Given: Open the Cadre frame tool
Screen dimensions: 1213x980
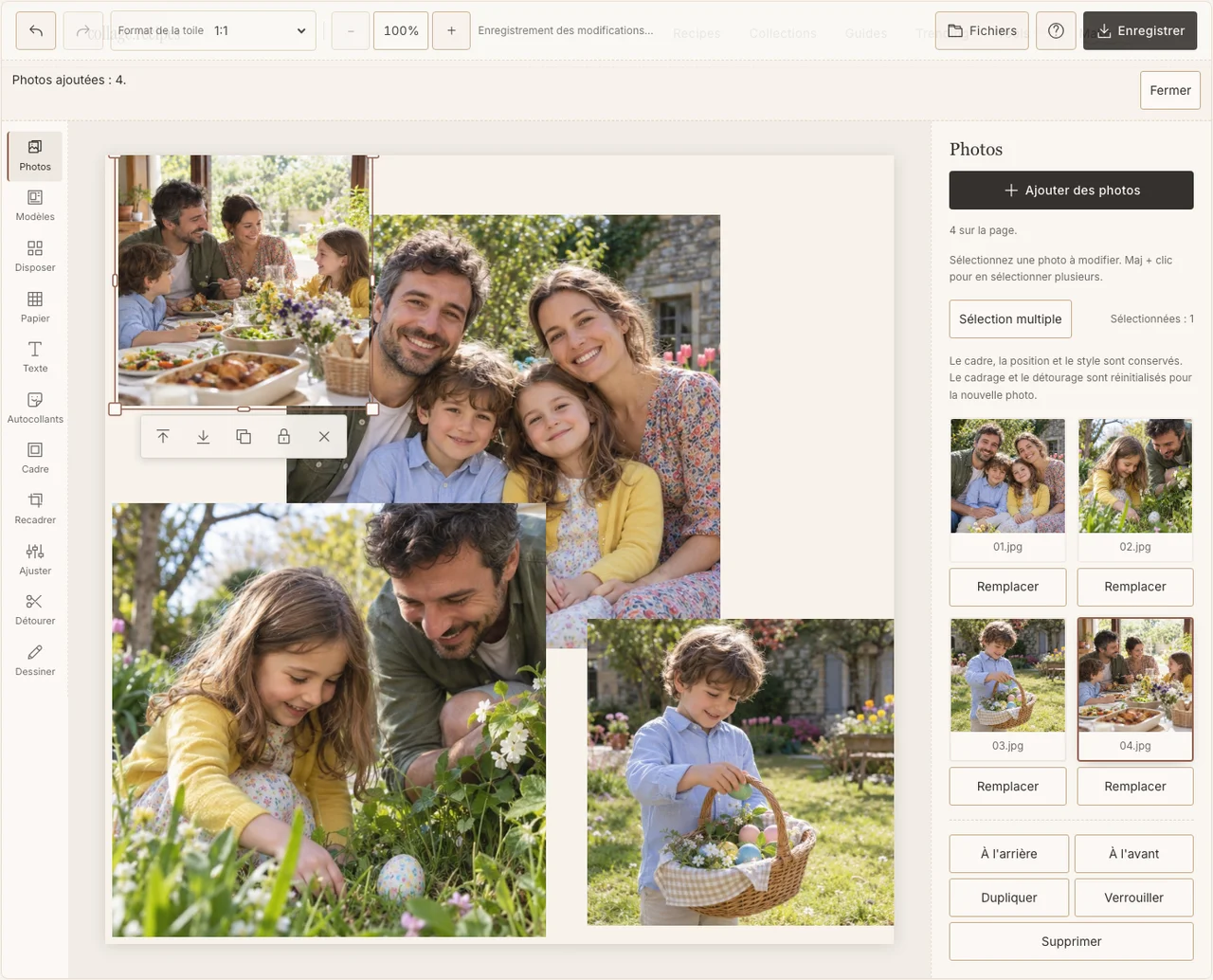Looking at the screenshot, I should click(35, 459).
